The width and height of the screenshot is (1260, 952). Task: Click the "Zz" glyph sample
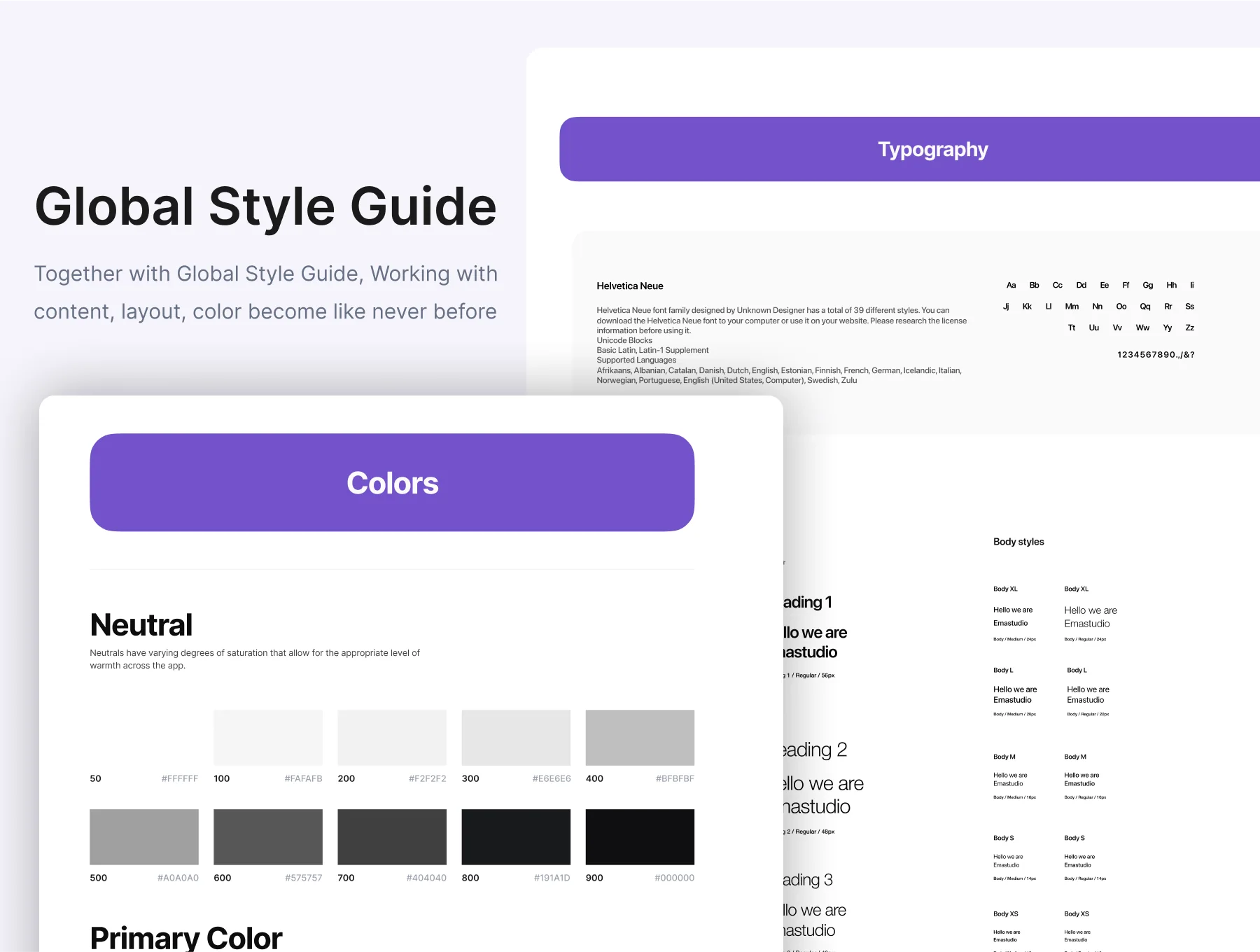[1190, 328]
